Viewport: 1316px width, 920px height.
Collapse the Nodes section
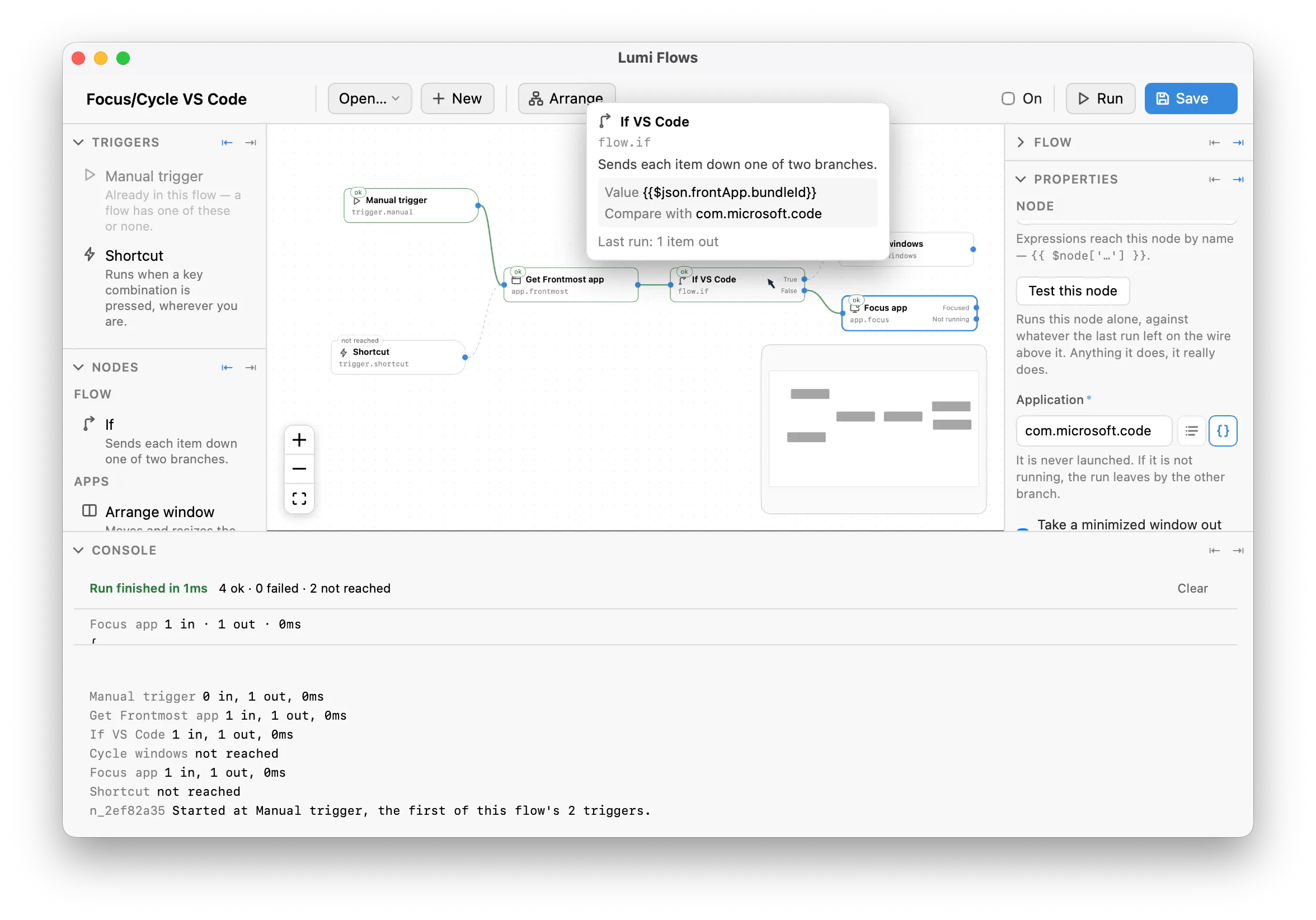[x=78, y=368]
